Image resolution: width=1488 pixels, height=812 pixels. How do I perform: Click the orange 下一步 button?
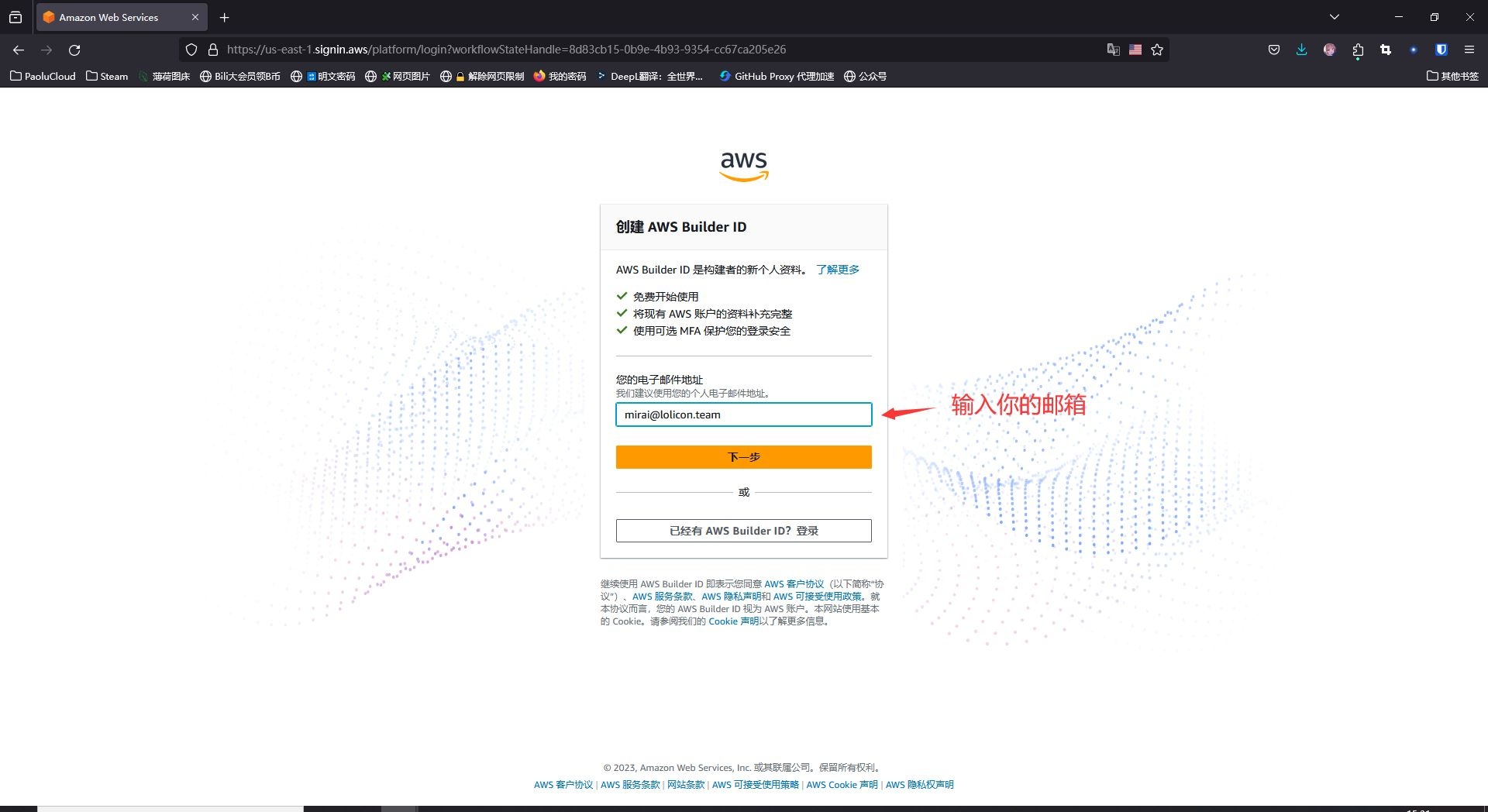(744, 457)
